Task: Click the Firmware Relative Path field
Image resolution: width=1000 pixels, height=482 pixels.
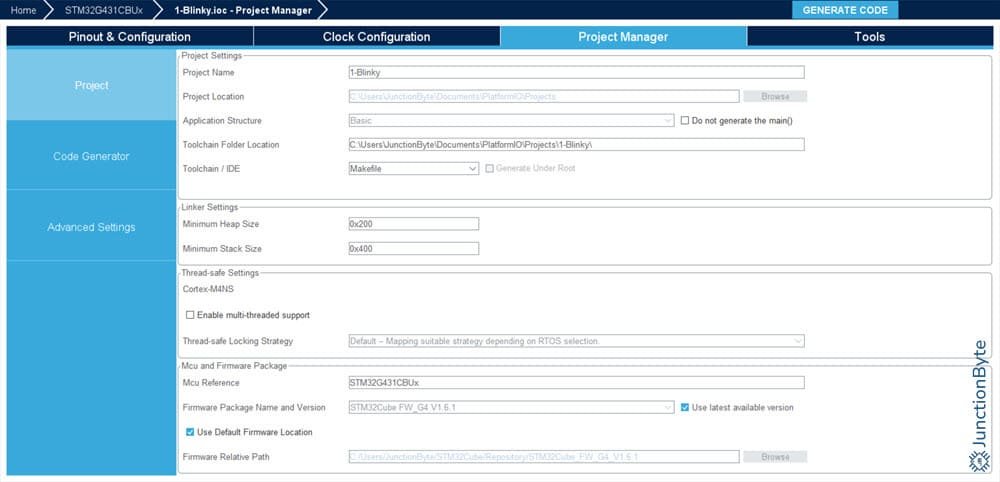Action: (543, 456)
